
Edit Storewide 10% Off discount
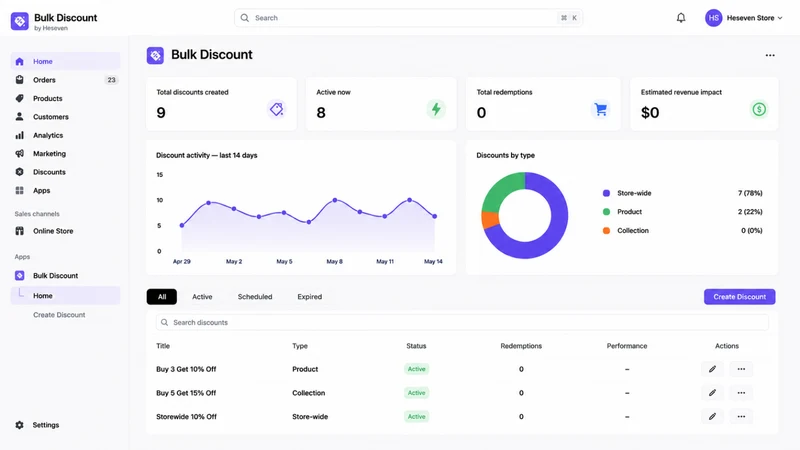click(x=712, y=416)
